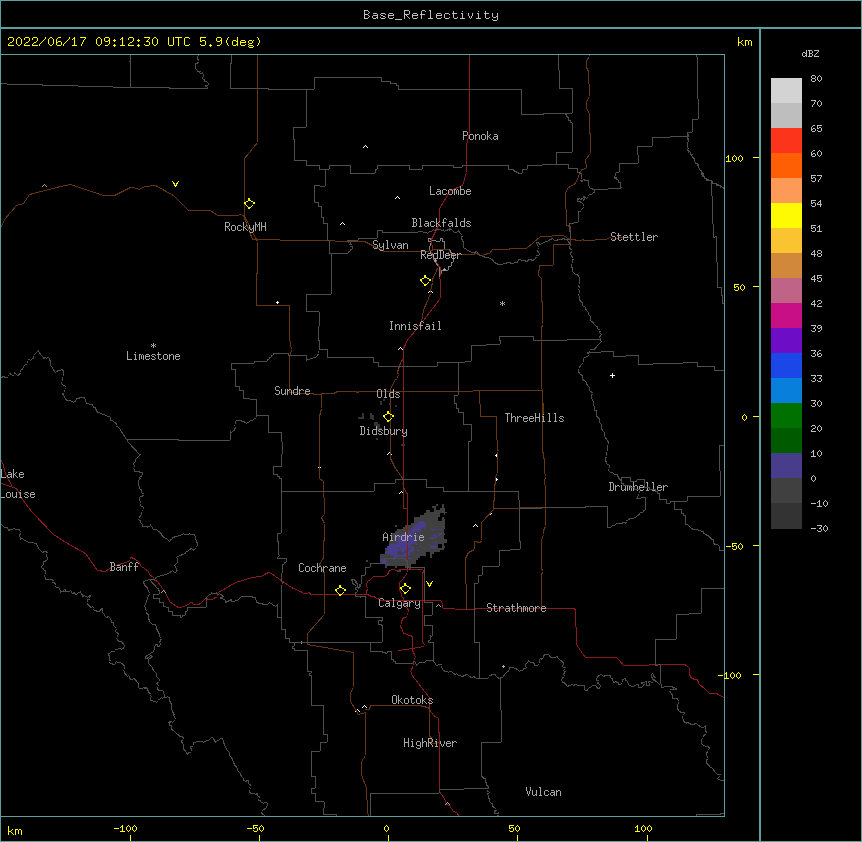Click the yellow station marker at Olds
The image size is (862, 842).
coord(389,417)
